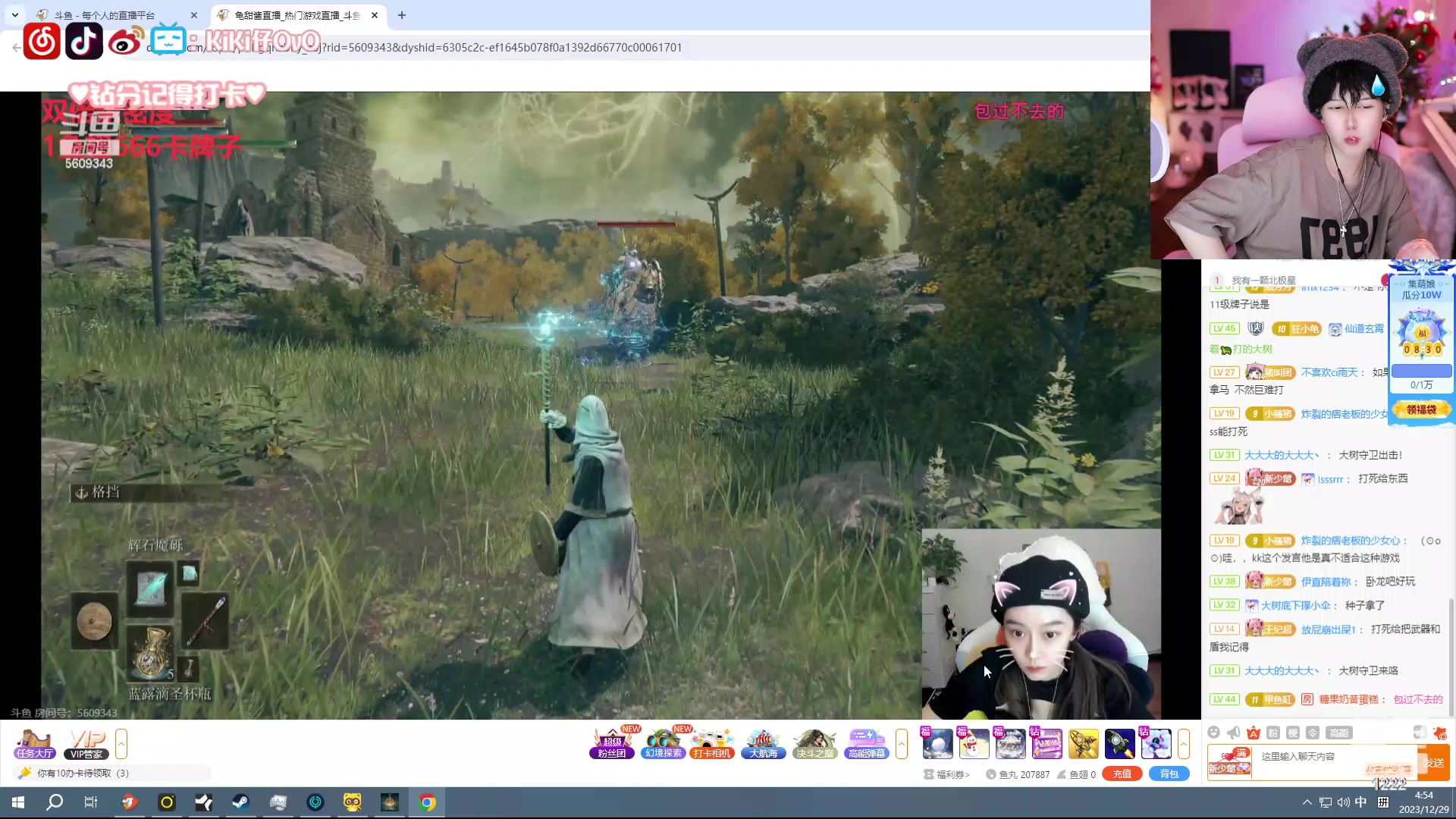Open the 超级粉丝团 fan group icon
This screenshot has height=819, width=1456.
612,743
